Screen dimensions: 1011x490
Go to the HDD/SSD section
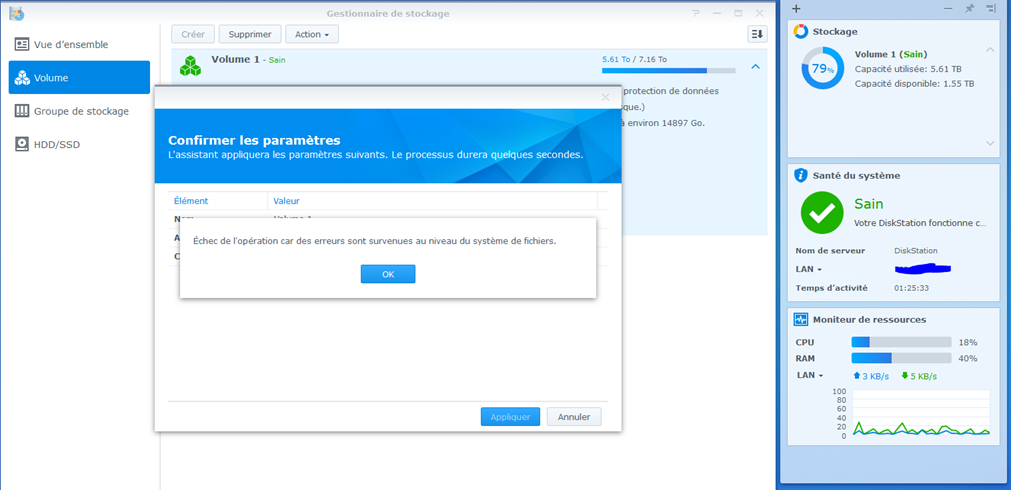79,144
